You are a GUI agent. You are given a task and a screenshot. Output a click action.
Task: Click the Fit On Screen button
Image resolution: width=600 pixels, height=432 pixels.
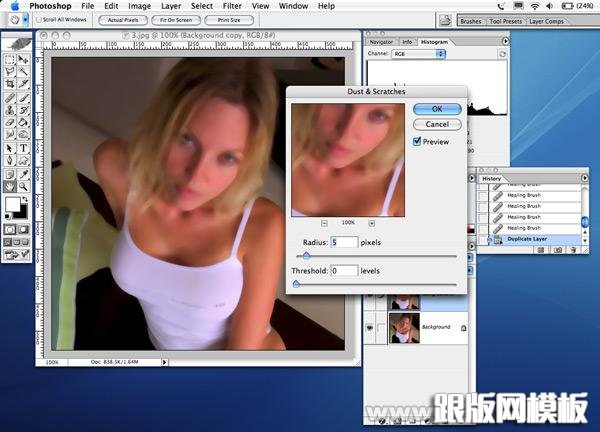176,20
